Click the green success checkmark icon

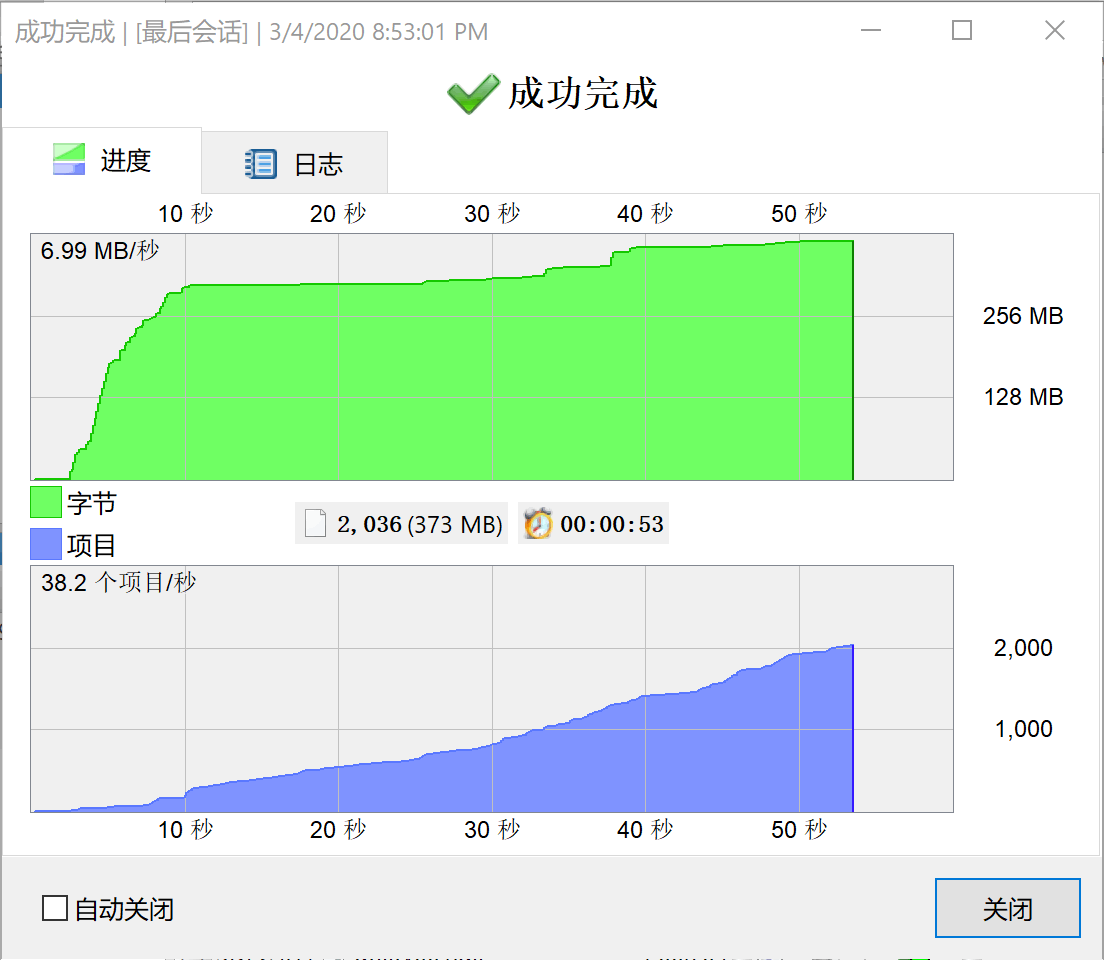(473, 94)
